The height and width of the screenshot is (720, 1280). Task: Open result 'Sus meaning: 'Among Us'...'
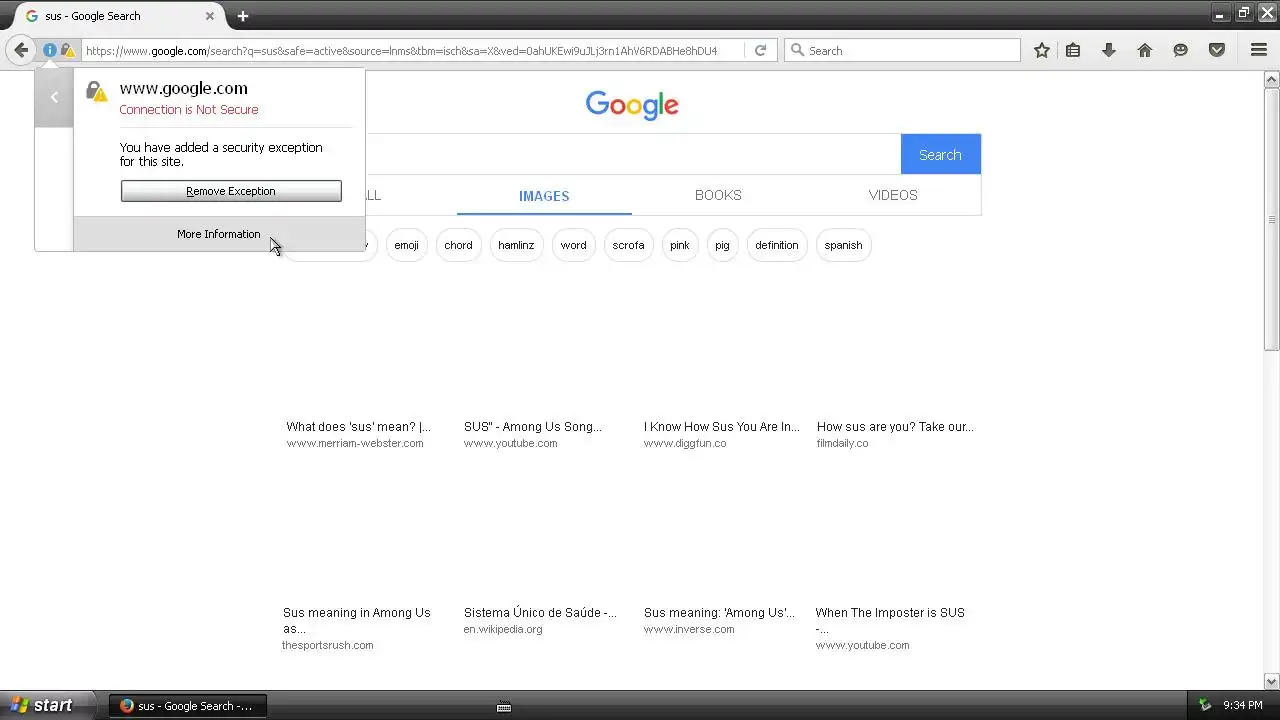(x=719, y=613)
